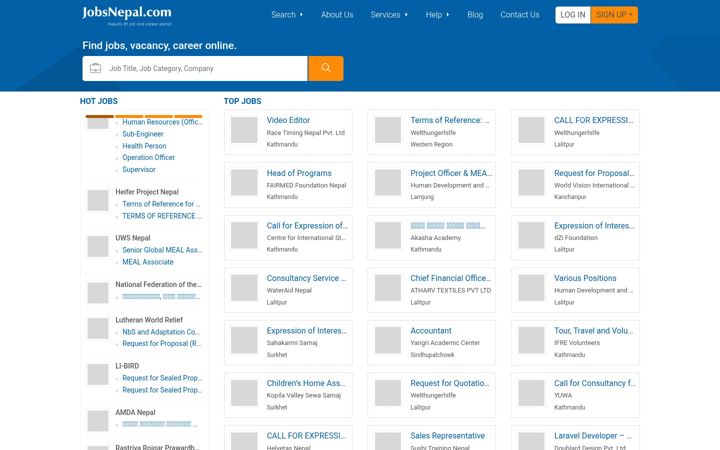Go to the About Us page
Viewport: 720px width, 450px height.
[337, 15]
